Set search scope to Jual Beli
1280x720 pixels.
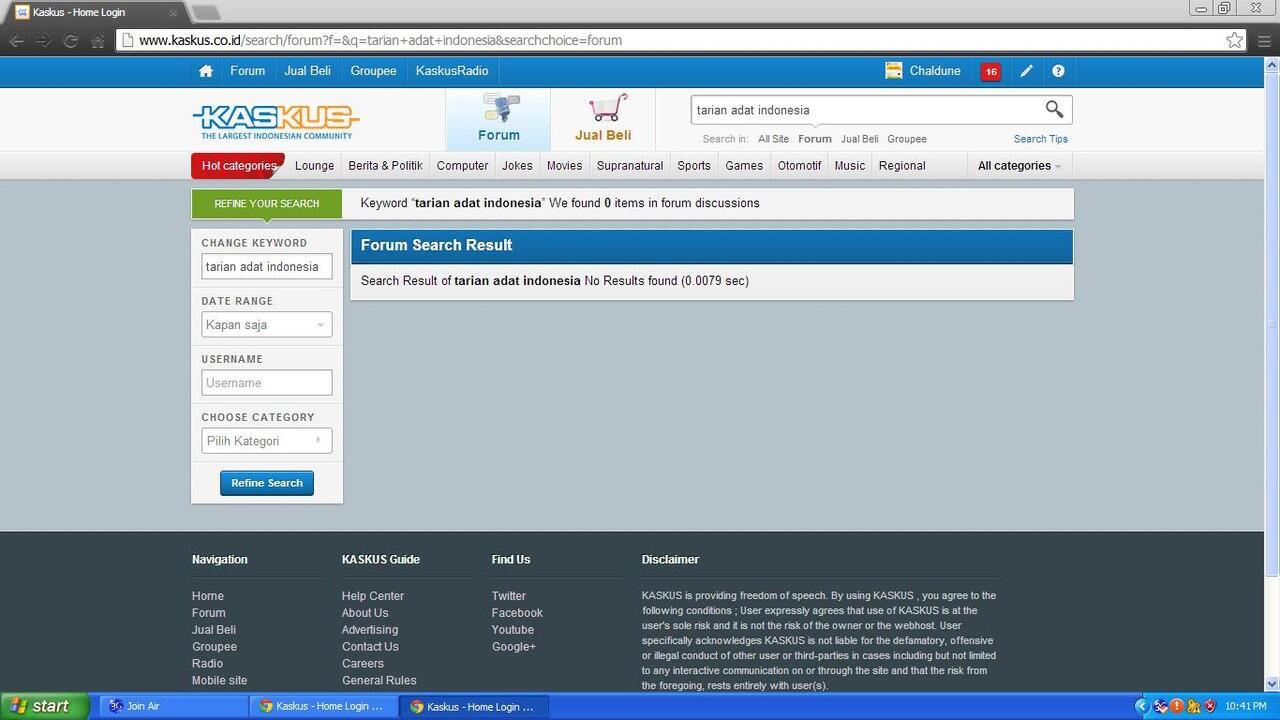(x=859, y=139)
